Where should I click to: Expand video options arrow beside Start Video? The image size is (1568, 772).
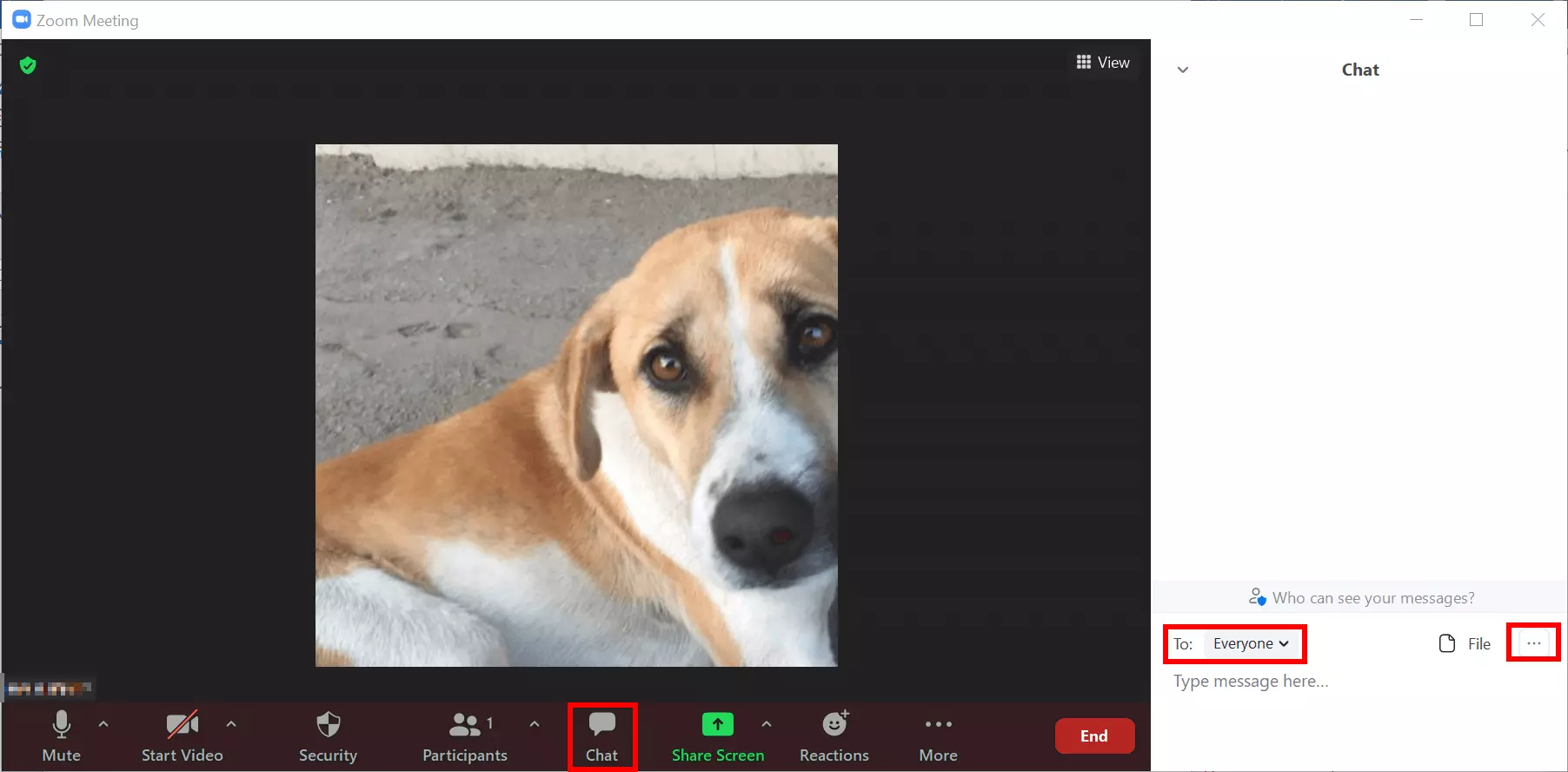231,723
